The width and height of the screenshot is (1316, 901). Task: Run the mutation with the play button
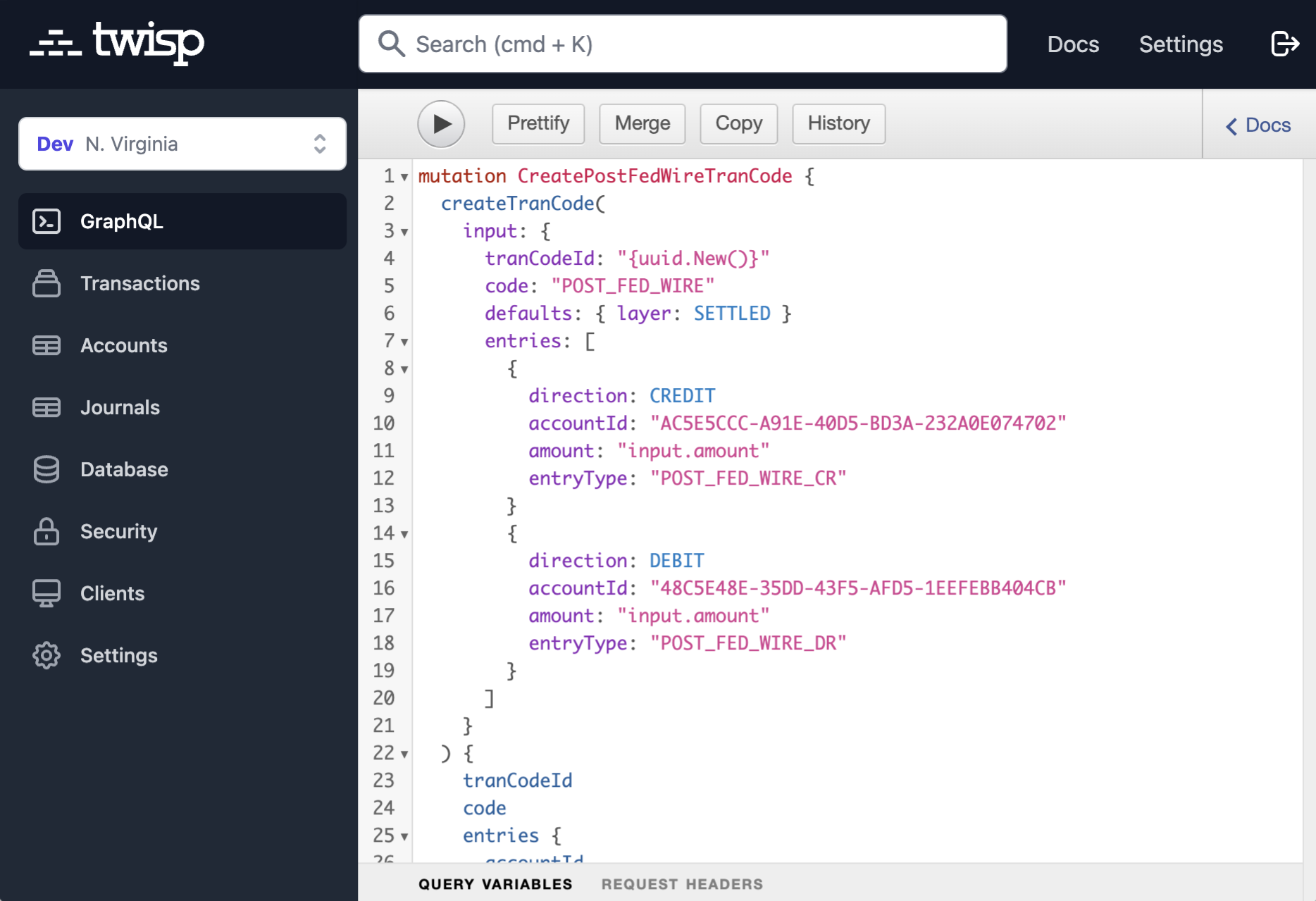tap(441, 123)
